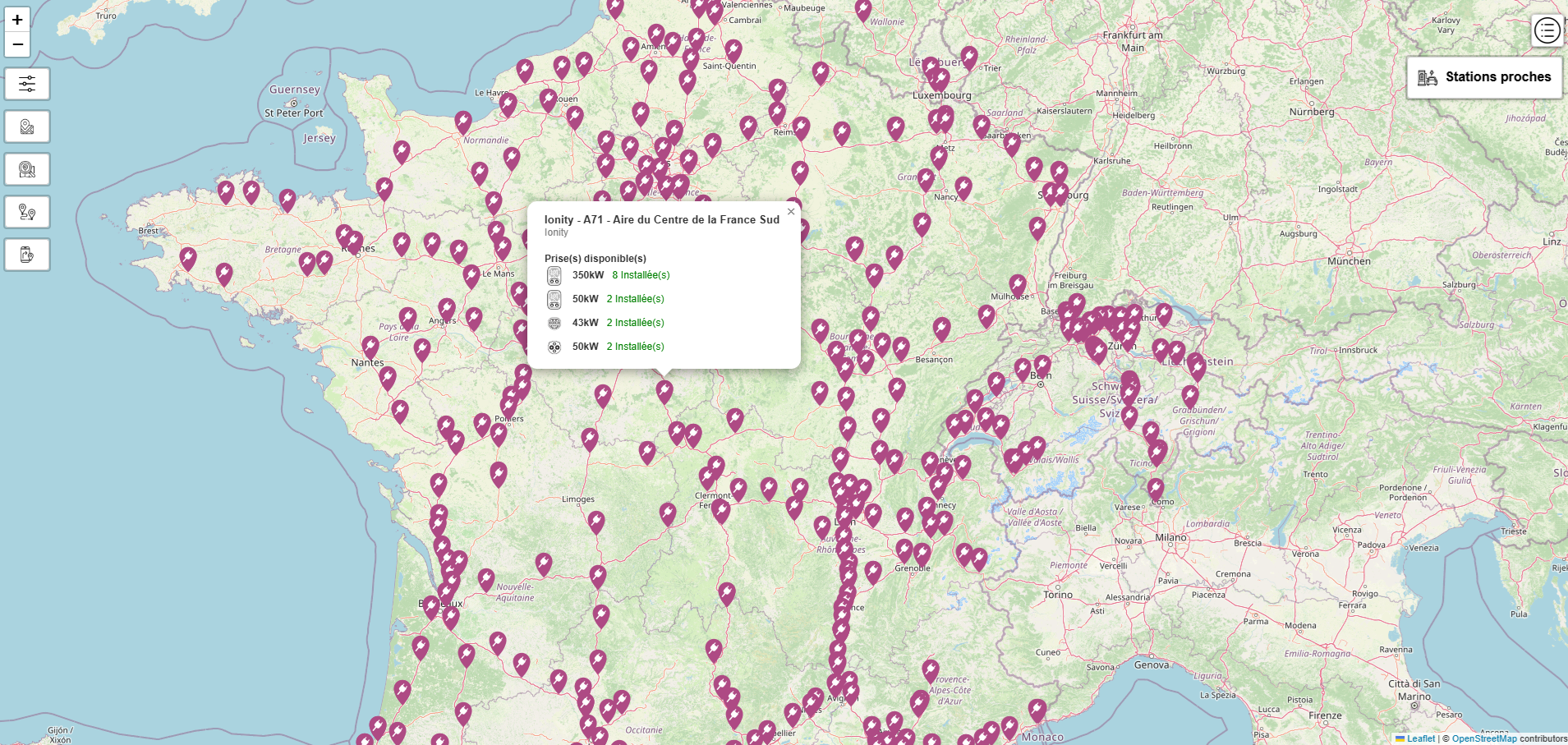Click the charging marker near Nancy
The height and width of the screenshot is (745, 1568).
pyautogui.click(x=963, y=187)
